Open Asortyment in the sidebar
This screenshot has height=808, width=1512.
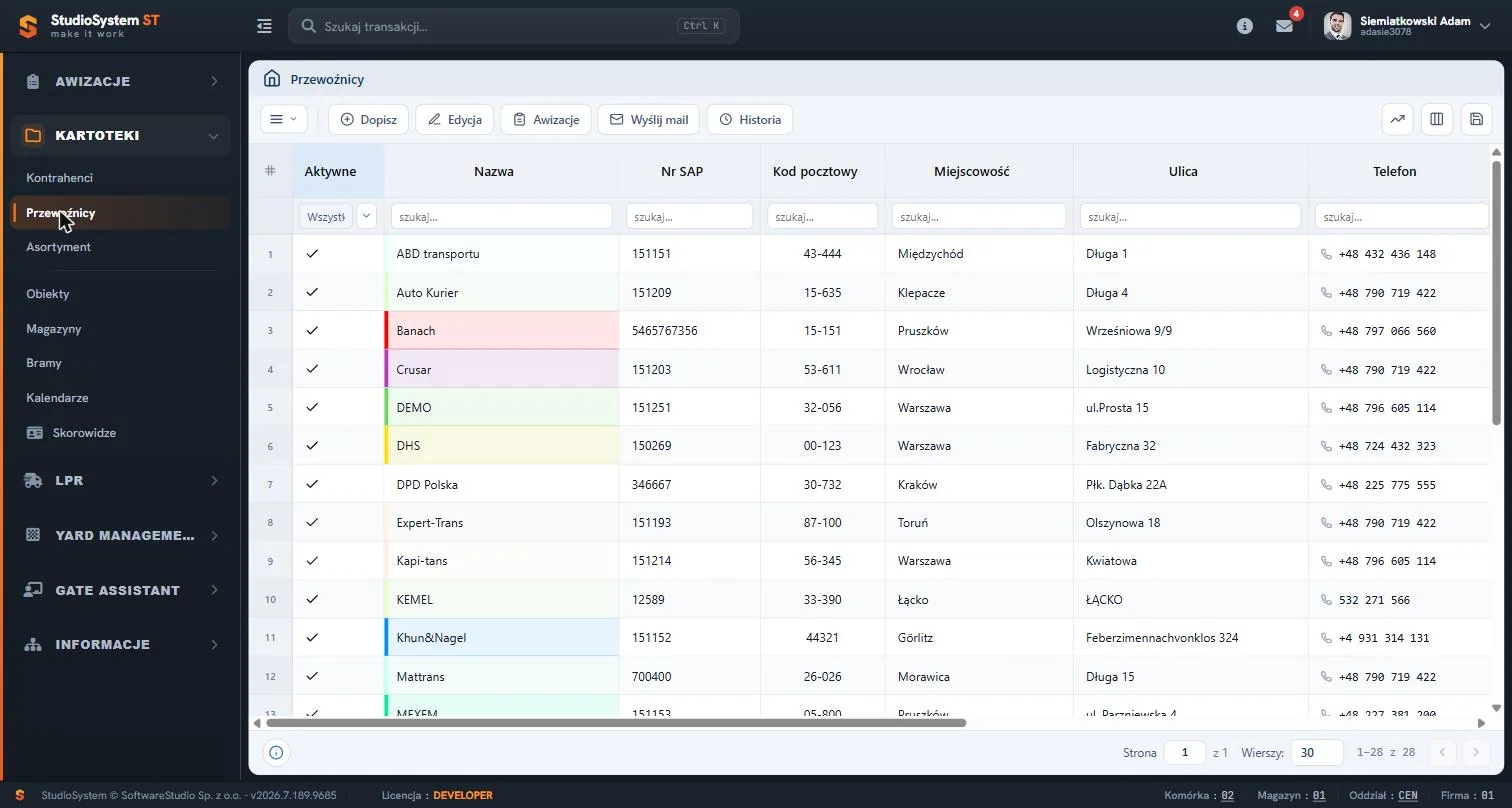(x=58, y=247)
